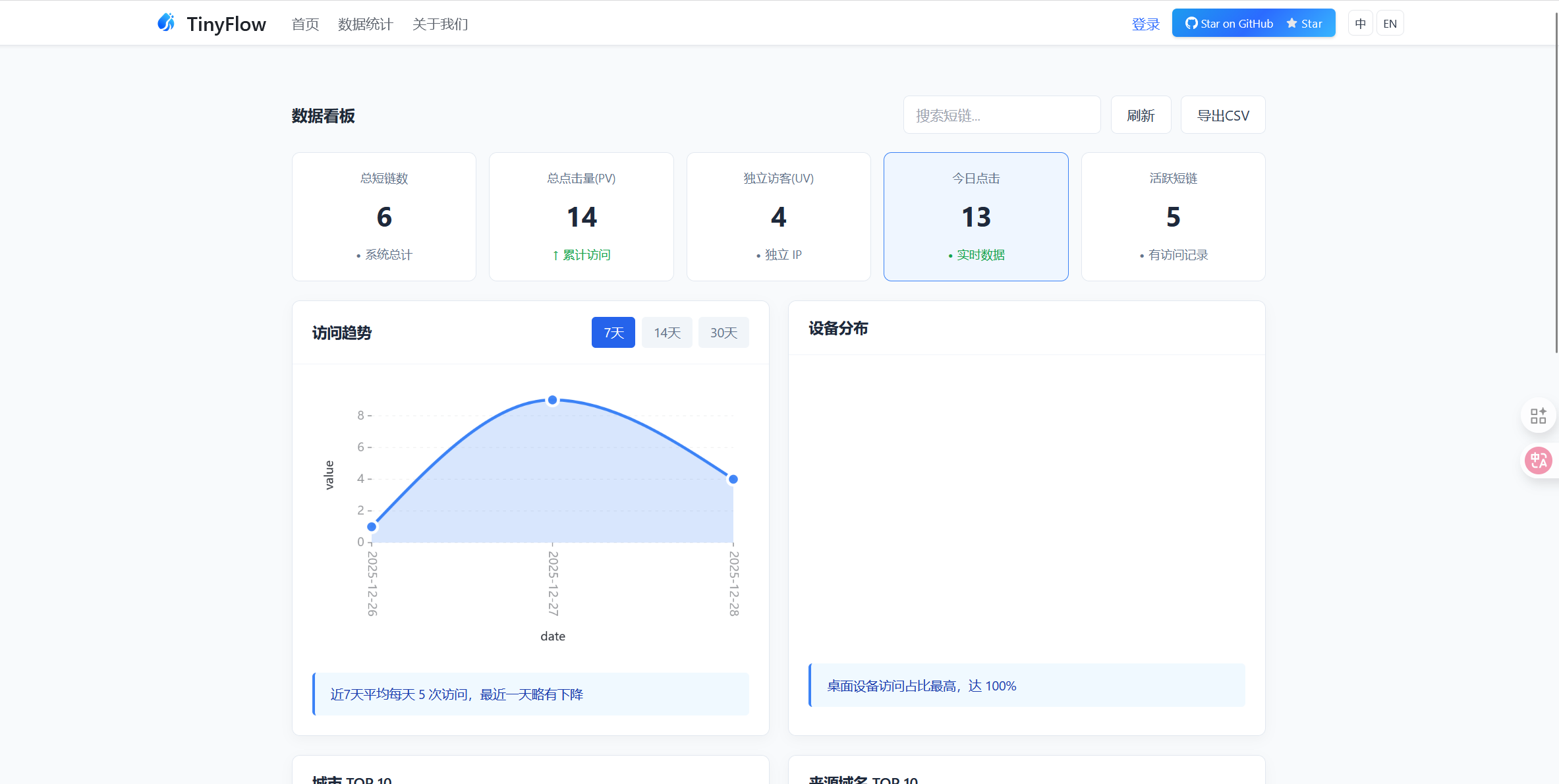Click the GitHub octocat icon
The width and height of the screenshot is (1559, 784).
1191,24
